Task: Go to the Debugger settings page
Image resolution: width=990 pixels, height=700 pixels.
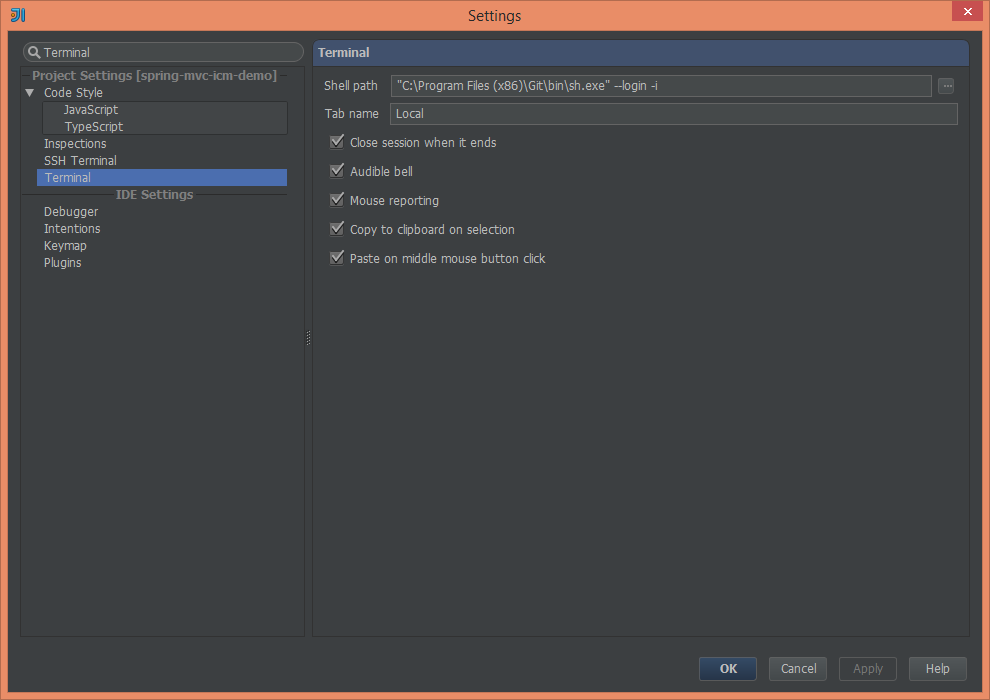Action: coord(70,211)
